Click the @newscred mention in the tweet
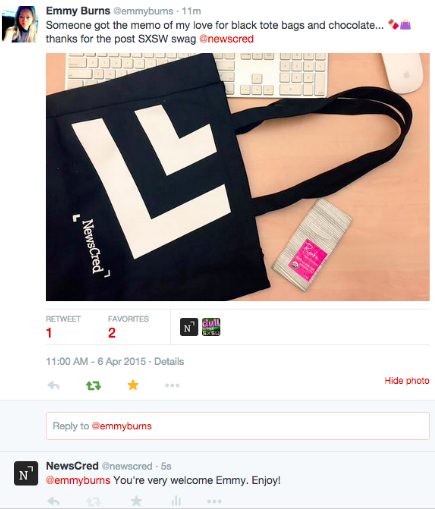This screenshot has height=509, width=435. tap(226, 39)
